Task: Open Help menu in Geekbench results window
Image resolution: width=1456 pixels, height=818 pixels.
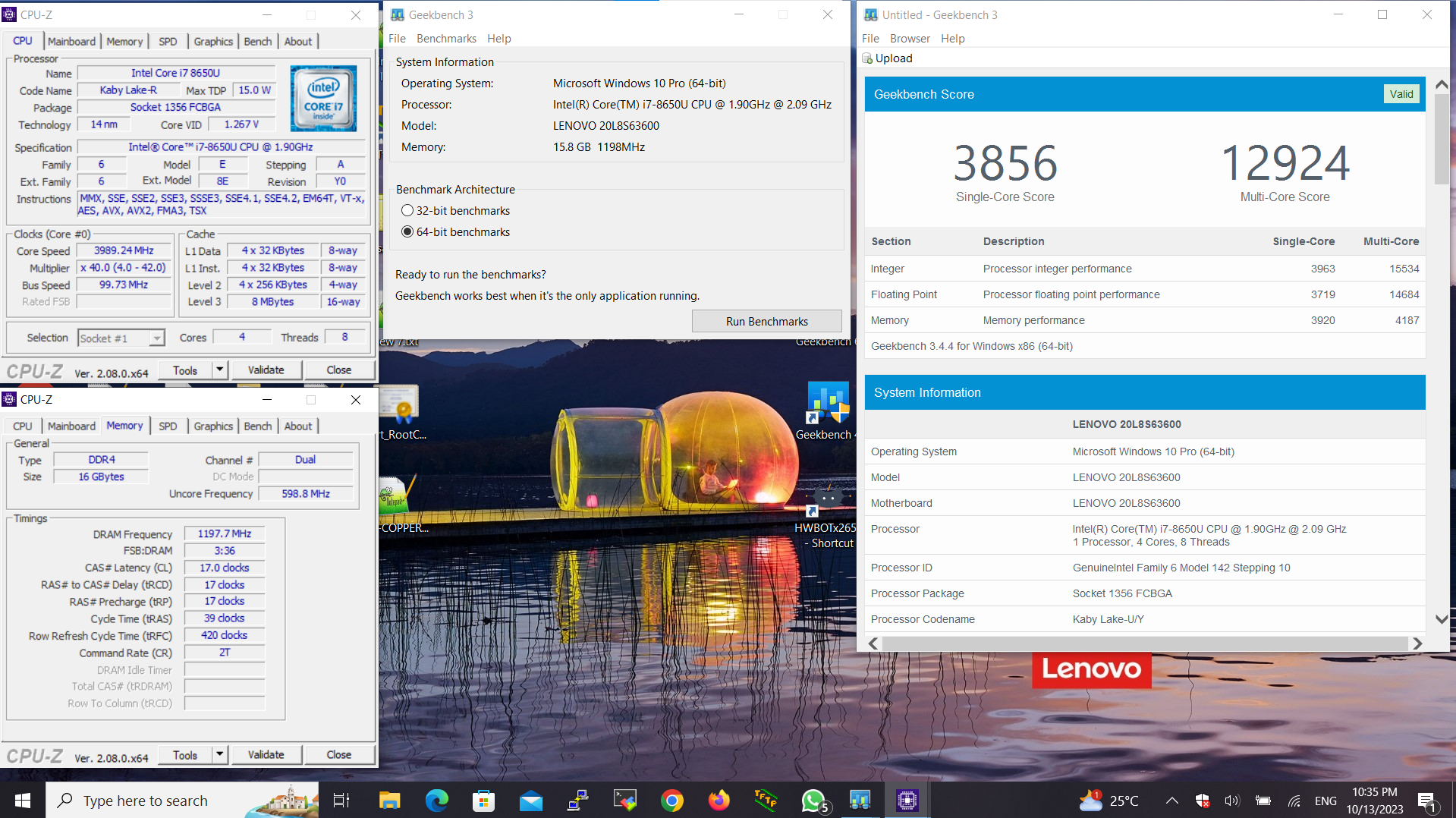Action: (x=953, y=39)
